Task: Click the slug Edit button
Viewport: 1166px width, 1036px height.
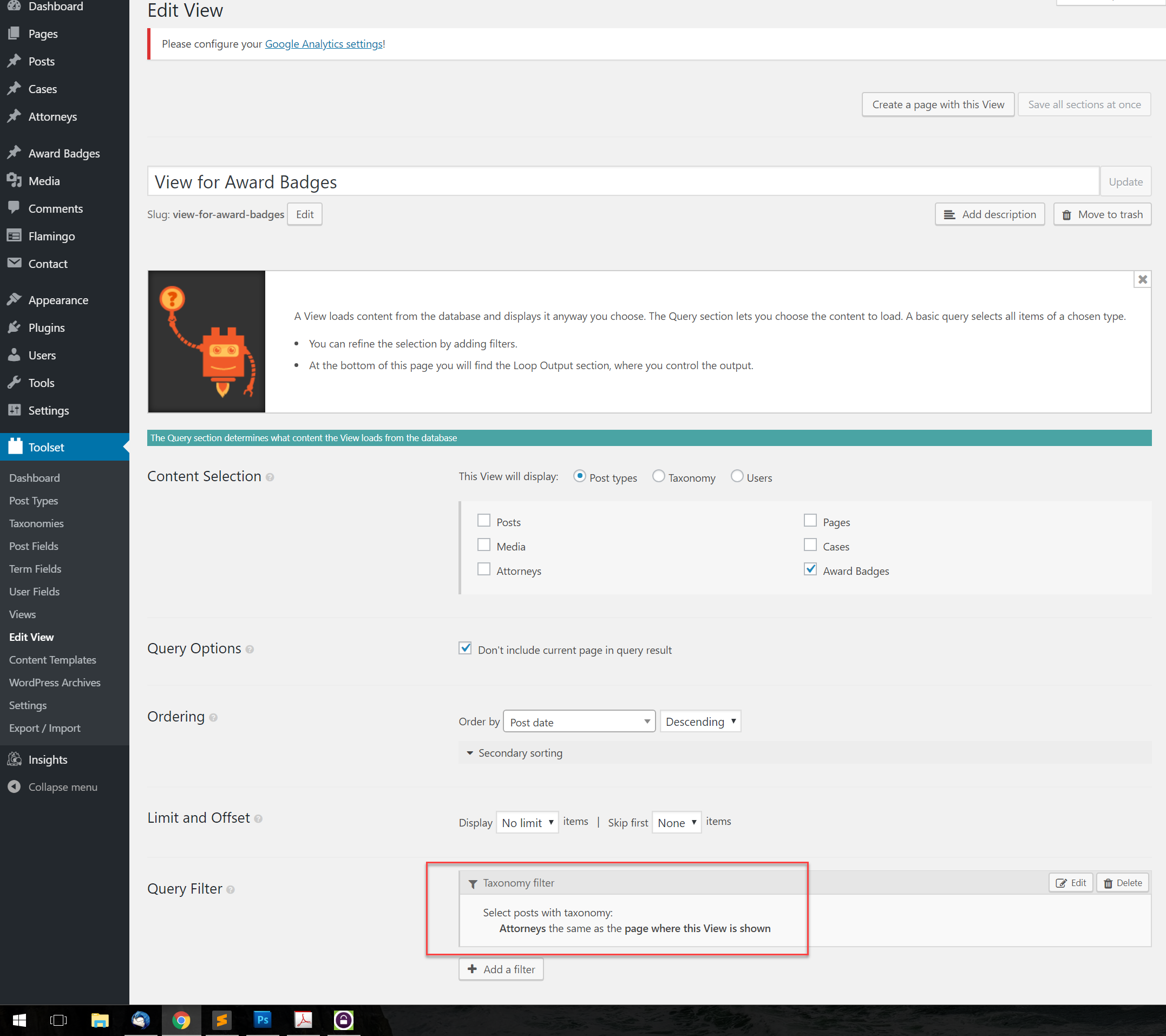Action: pyautogui.click(x=305, y=214)
